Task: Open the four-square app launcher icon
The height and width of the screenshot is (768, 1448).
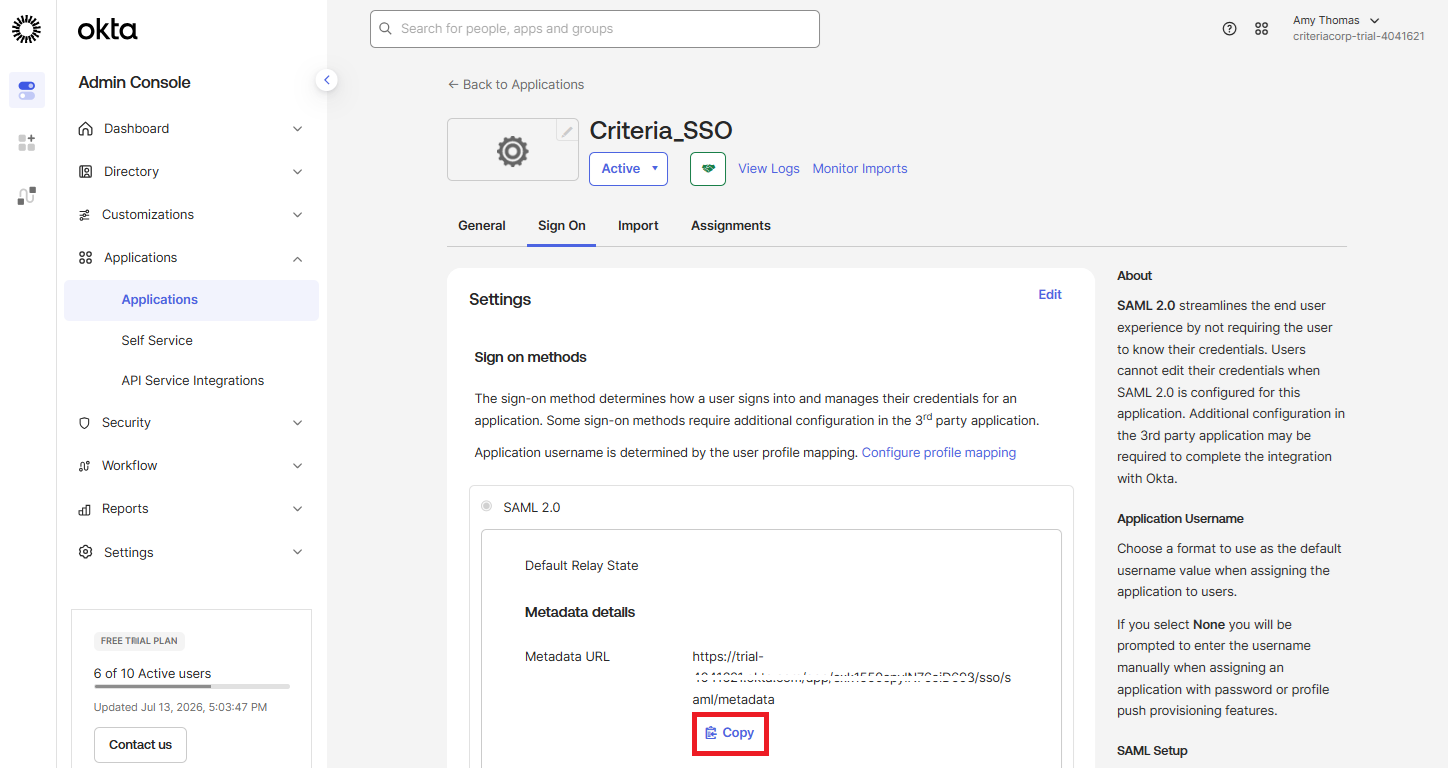Action: 1262,29
